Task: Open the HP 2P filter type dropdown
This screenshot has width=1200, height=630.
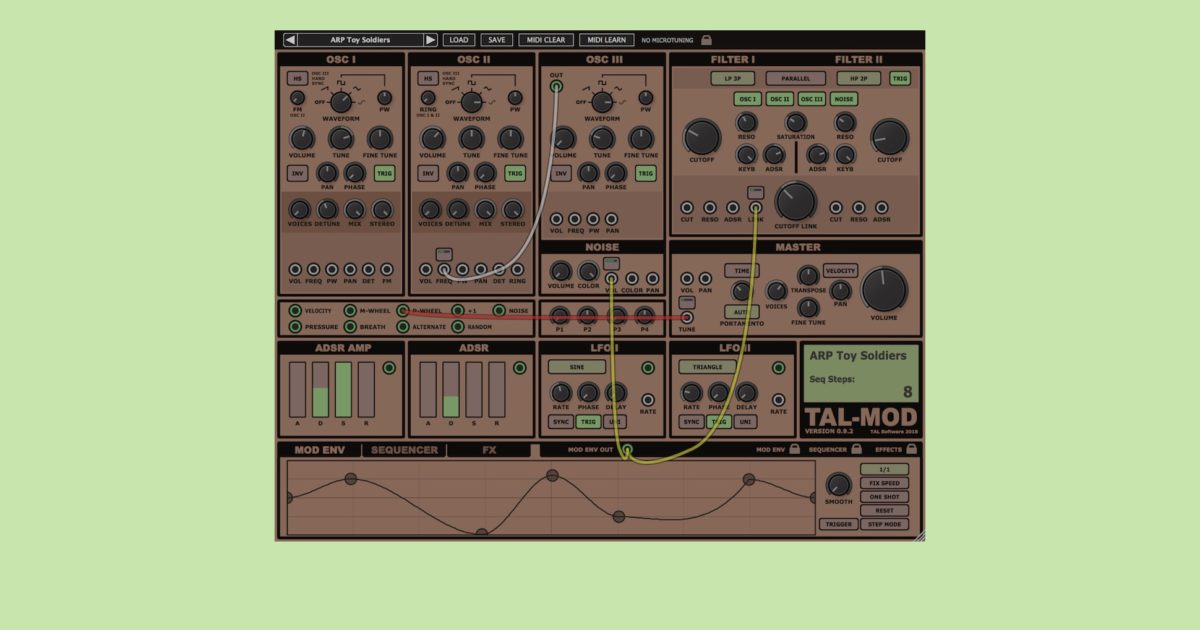Action: point(859,78)
